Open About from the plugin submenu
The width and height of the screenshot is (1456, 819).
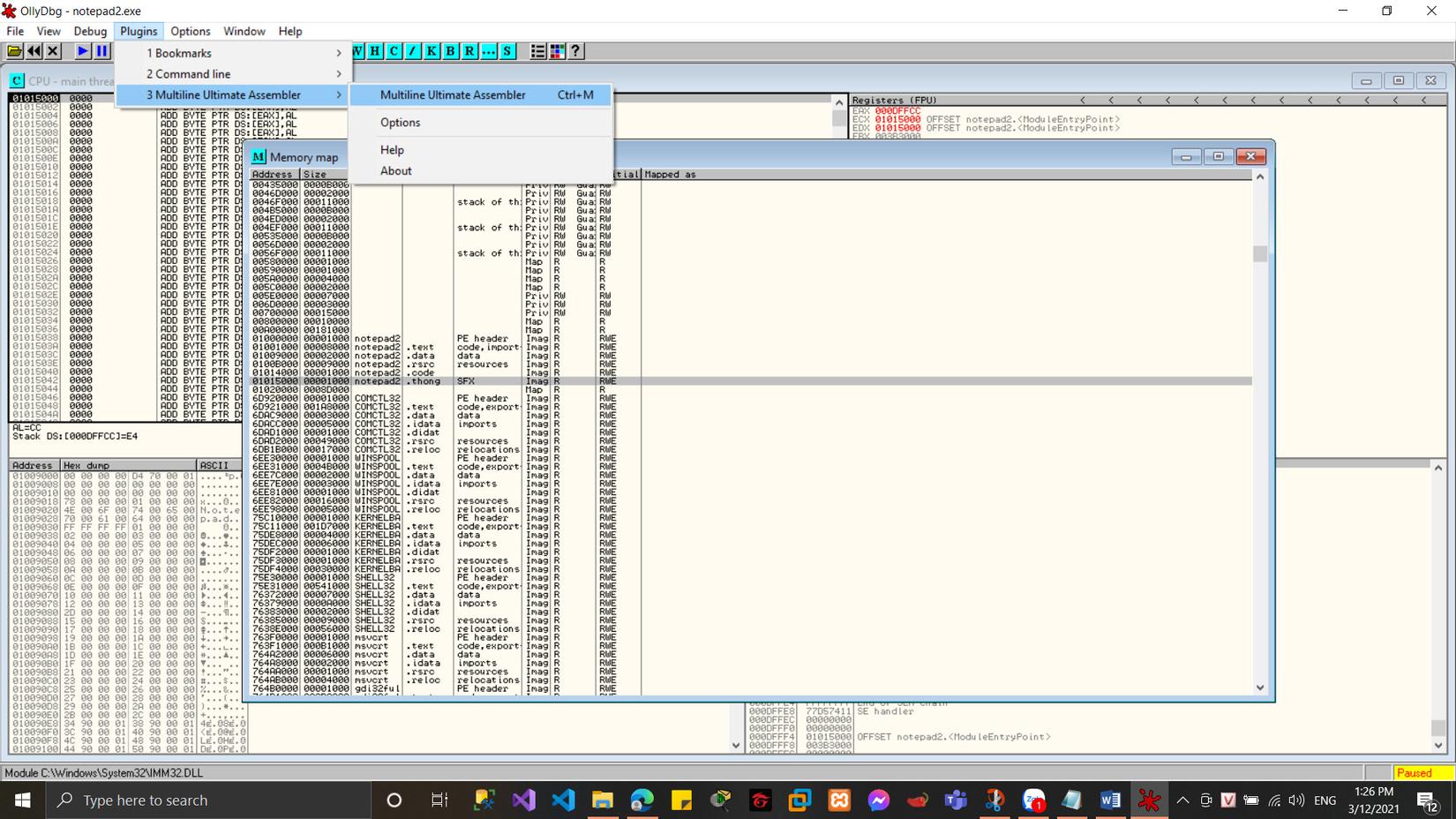395,171
